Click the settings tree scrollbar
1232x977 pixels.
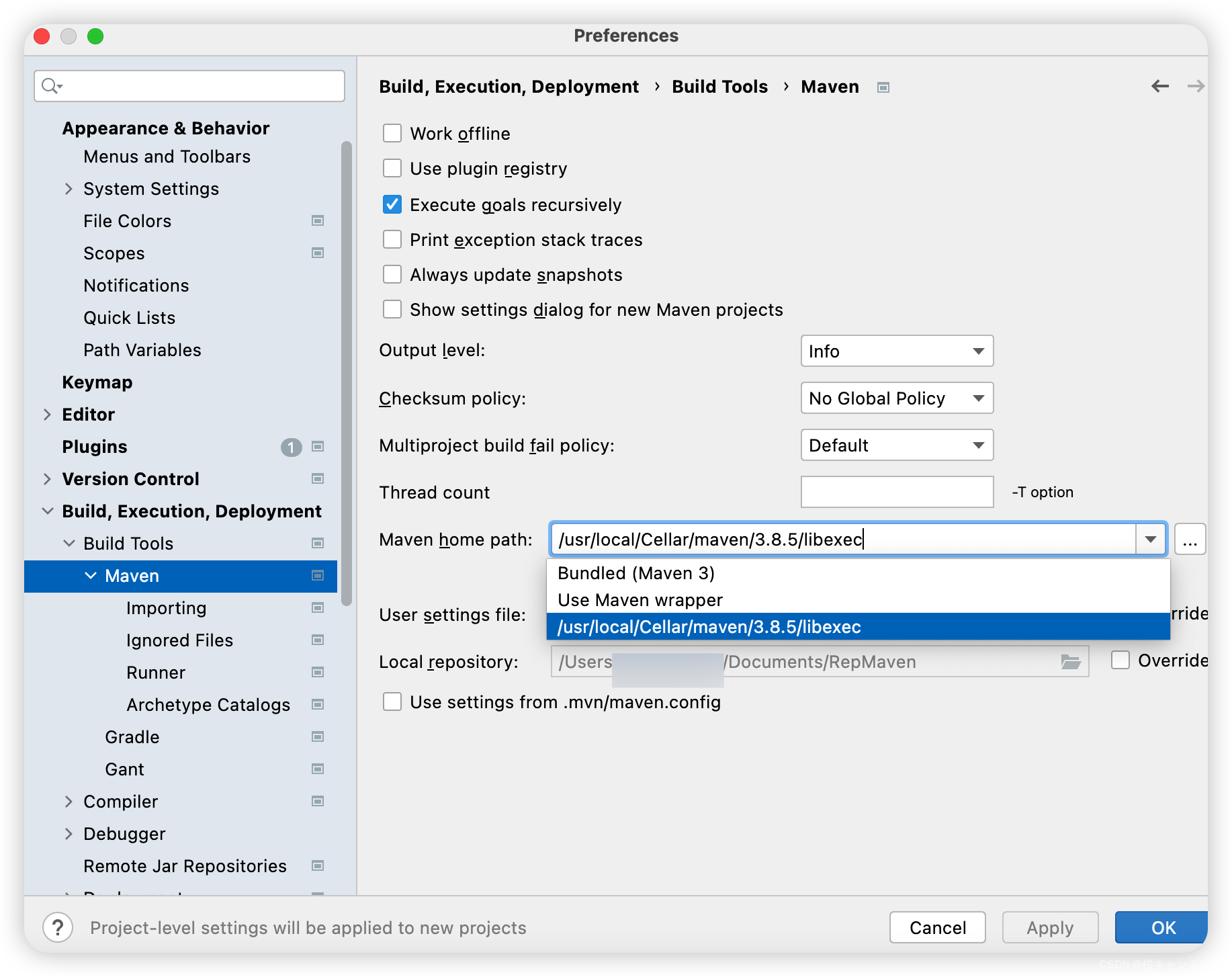(x=346, y=373)
